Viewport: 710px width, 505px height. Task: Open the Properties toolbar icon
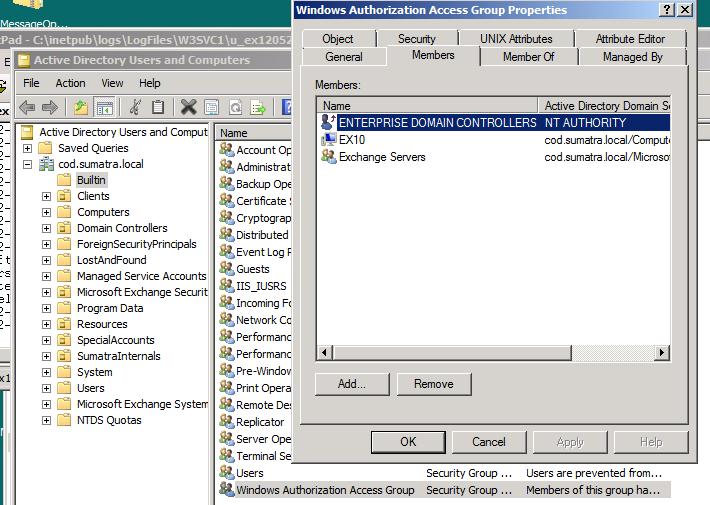point(211,107)
